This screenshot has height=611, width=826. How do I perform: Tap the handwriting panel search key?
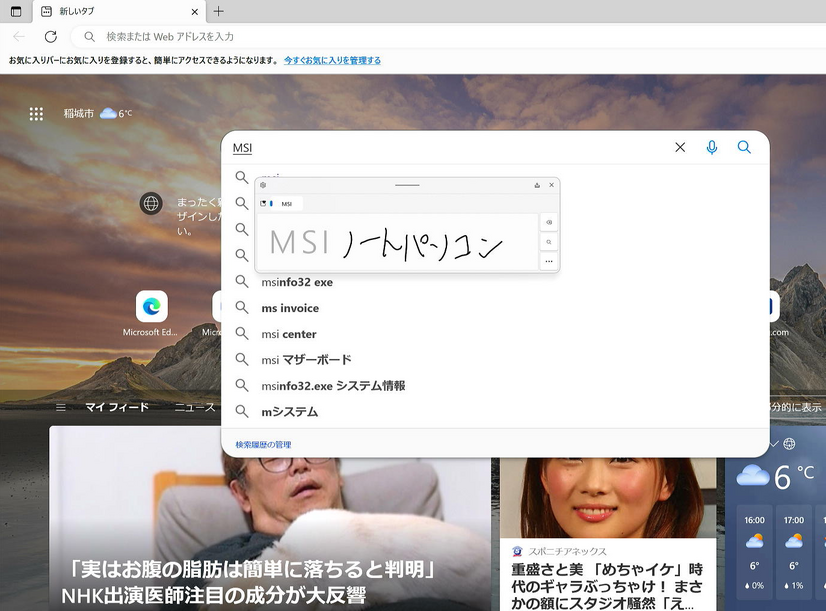549,242
